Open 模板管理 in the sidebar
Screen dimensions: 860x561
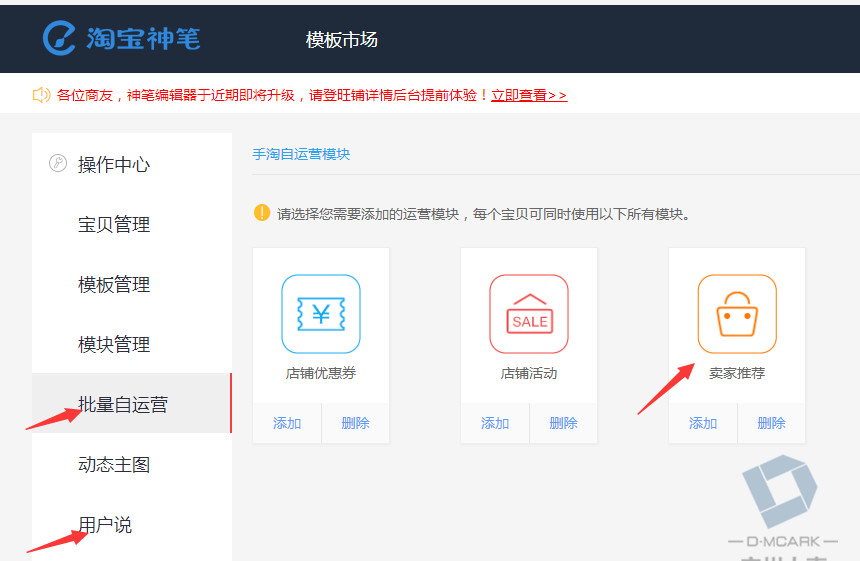[x=114, y=285]
